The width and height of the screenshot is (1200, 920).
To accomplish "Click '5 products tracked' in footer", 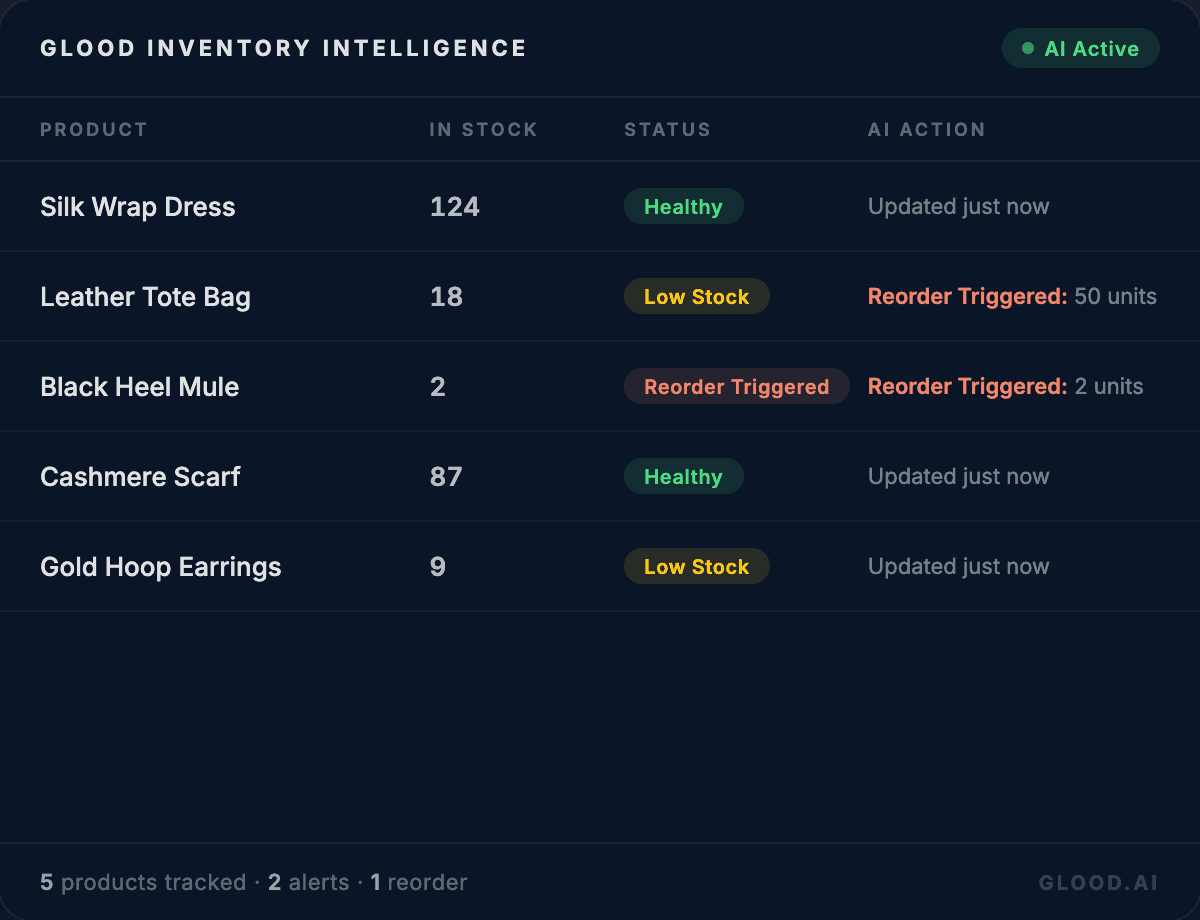I will pos(143,883).
